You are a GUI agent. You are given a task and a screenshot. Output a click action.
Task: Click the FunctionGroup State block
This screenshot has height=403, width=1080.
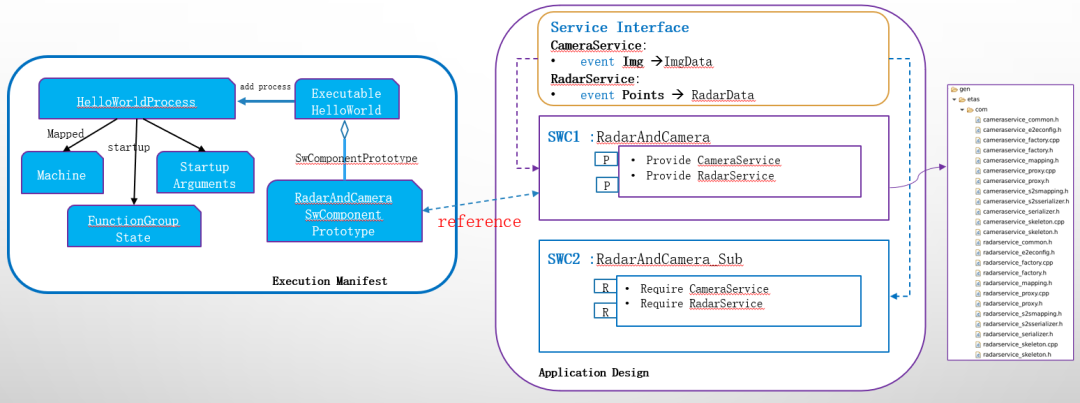click(133, 228)
